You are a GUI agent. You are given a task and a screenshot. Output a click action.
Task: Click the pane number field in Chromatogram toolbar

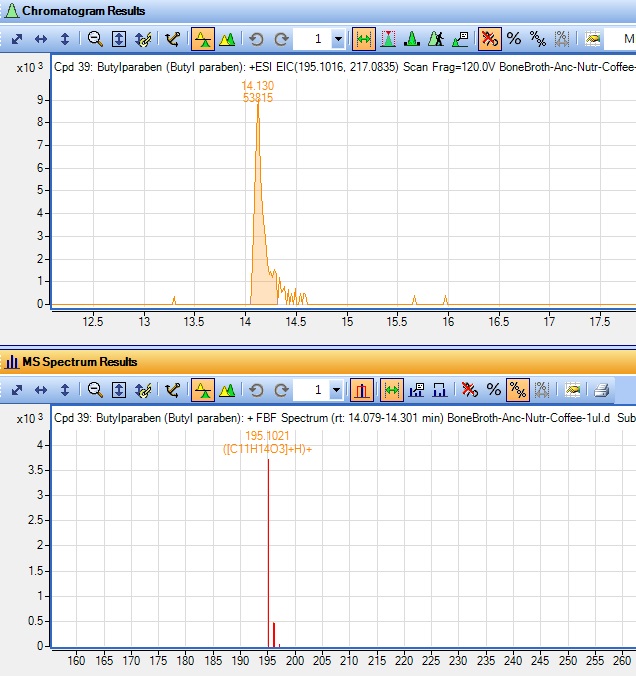tap(314, 39)
